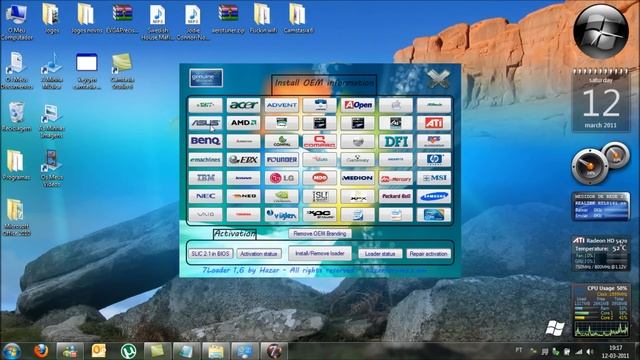Choose the DFI OEM logo
This screenshot has height=360, width=640.
tap(396, 141)
